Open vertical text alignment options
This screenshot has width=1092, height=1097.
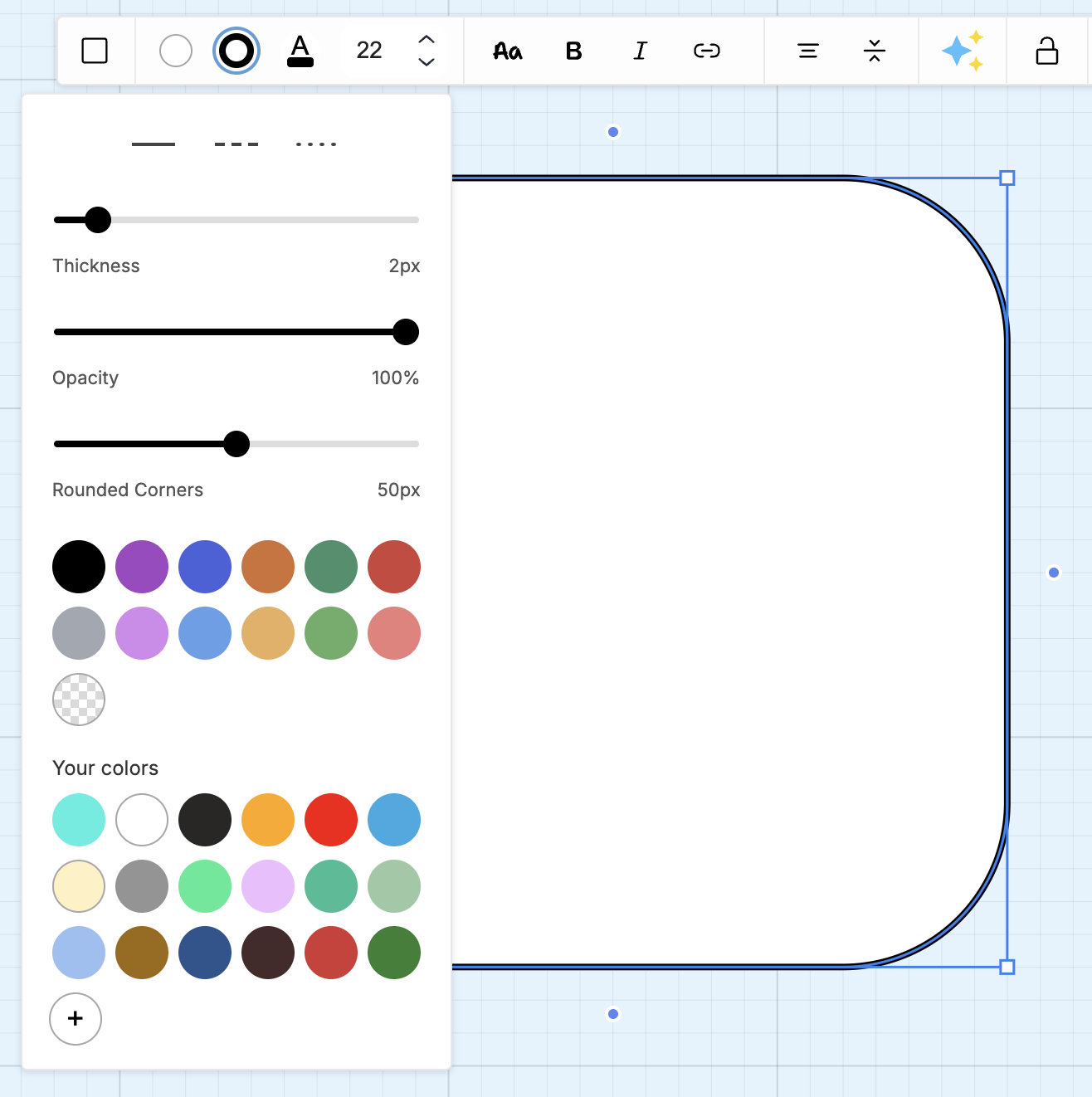point(875,51)
